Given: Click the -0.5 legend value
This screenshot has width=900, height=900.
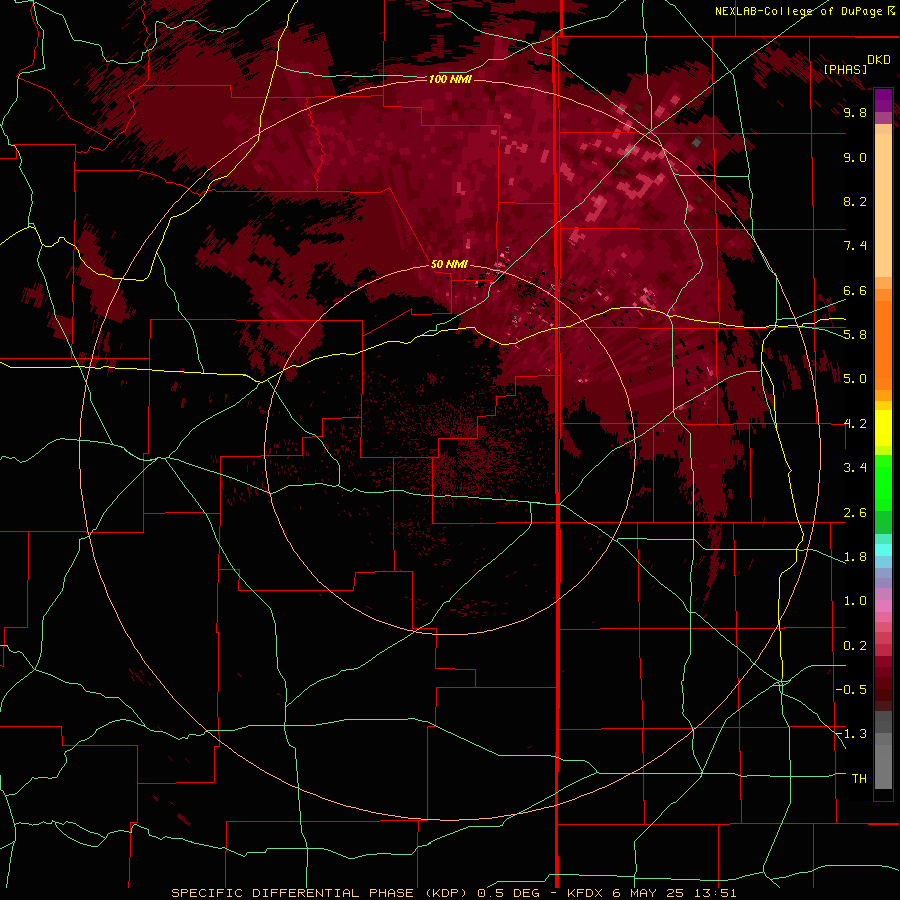Looking at the screenshot, I should pyautogui.click(x=851, y=689).
